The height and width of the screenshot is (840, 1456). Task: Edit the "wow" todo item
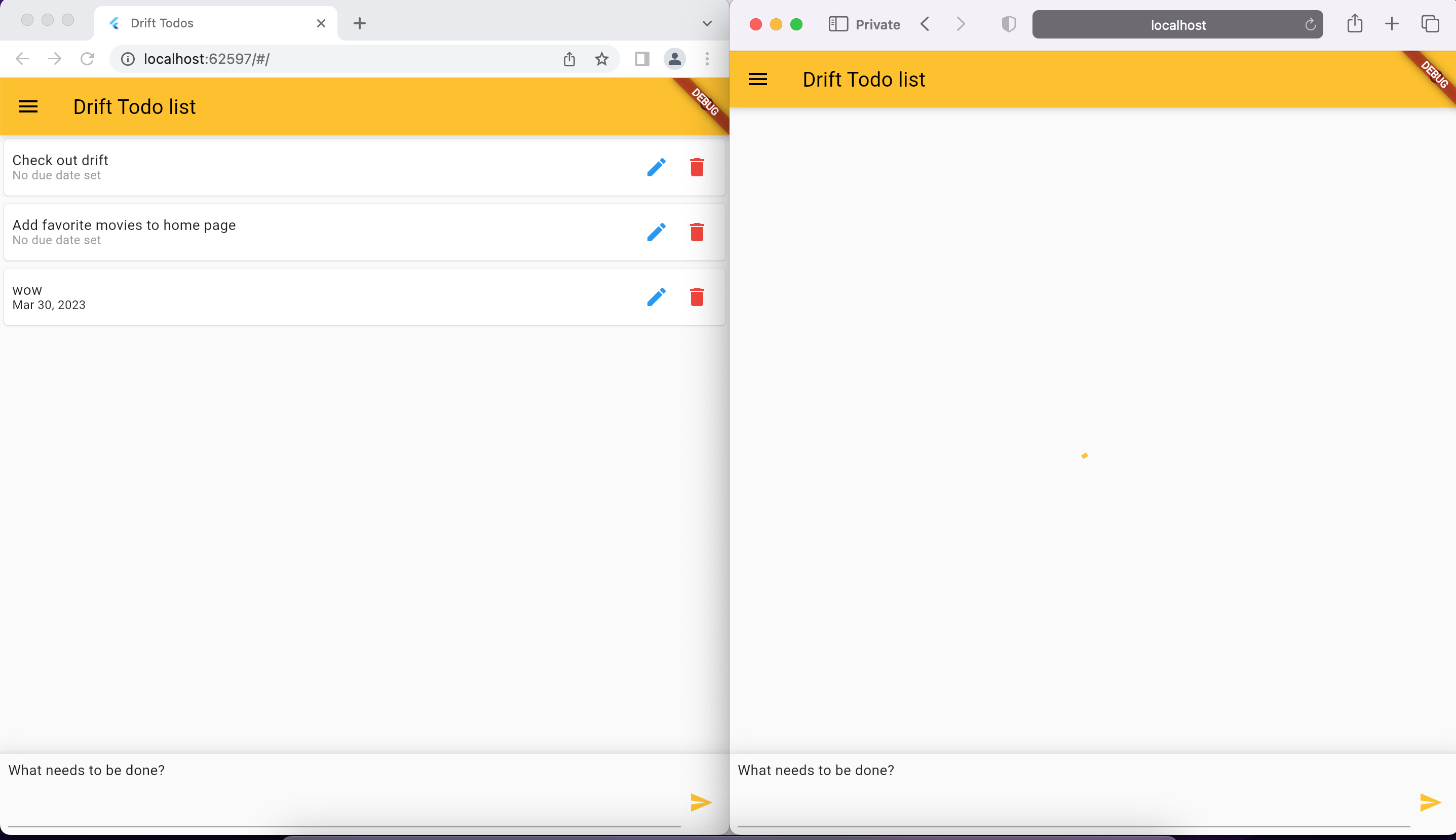[x=656, y=296]
